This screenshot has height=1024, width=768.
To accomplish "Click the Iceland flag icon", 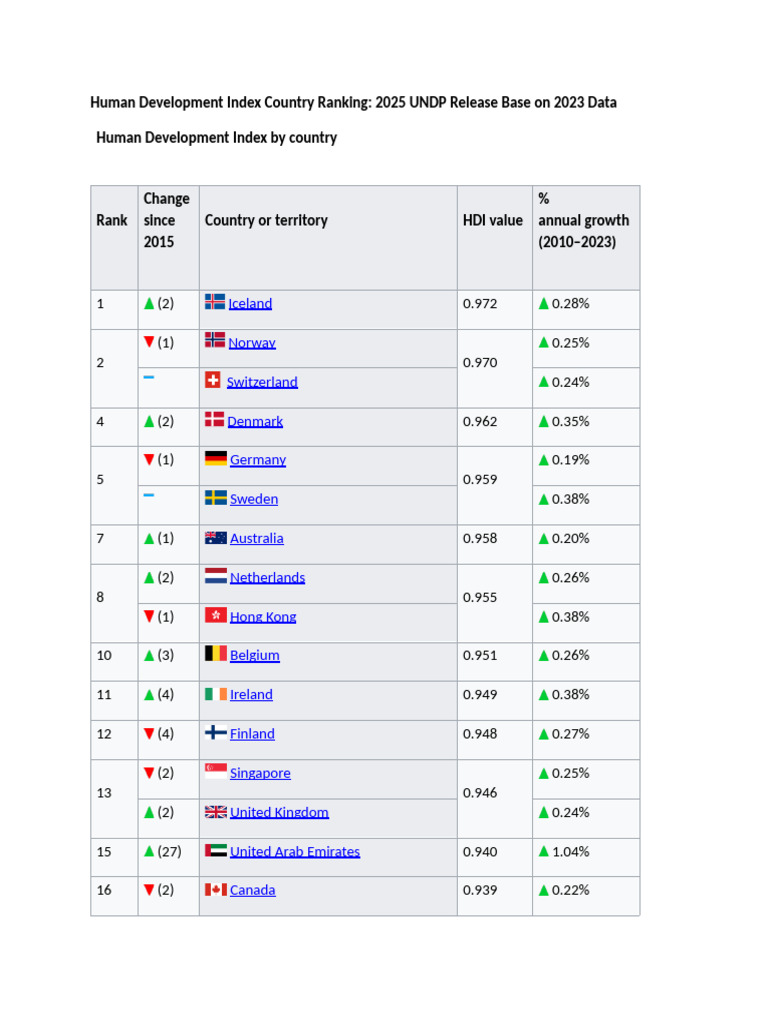I will (x=215, y=302).
